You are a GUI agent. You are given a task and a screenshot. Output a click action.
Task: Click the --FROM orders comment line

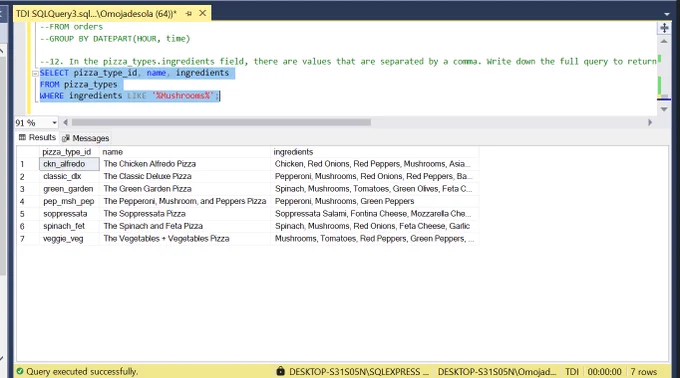[x=71, y=27]
